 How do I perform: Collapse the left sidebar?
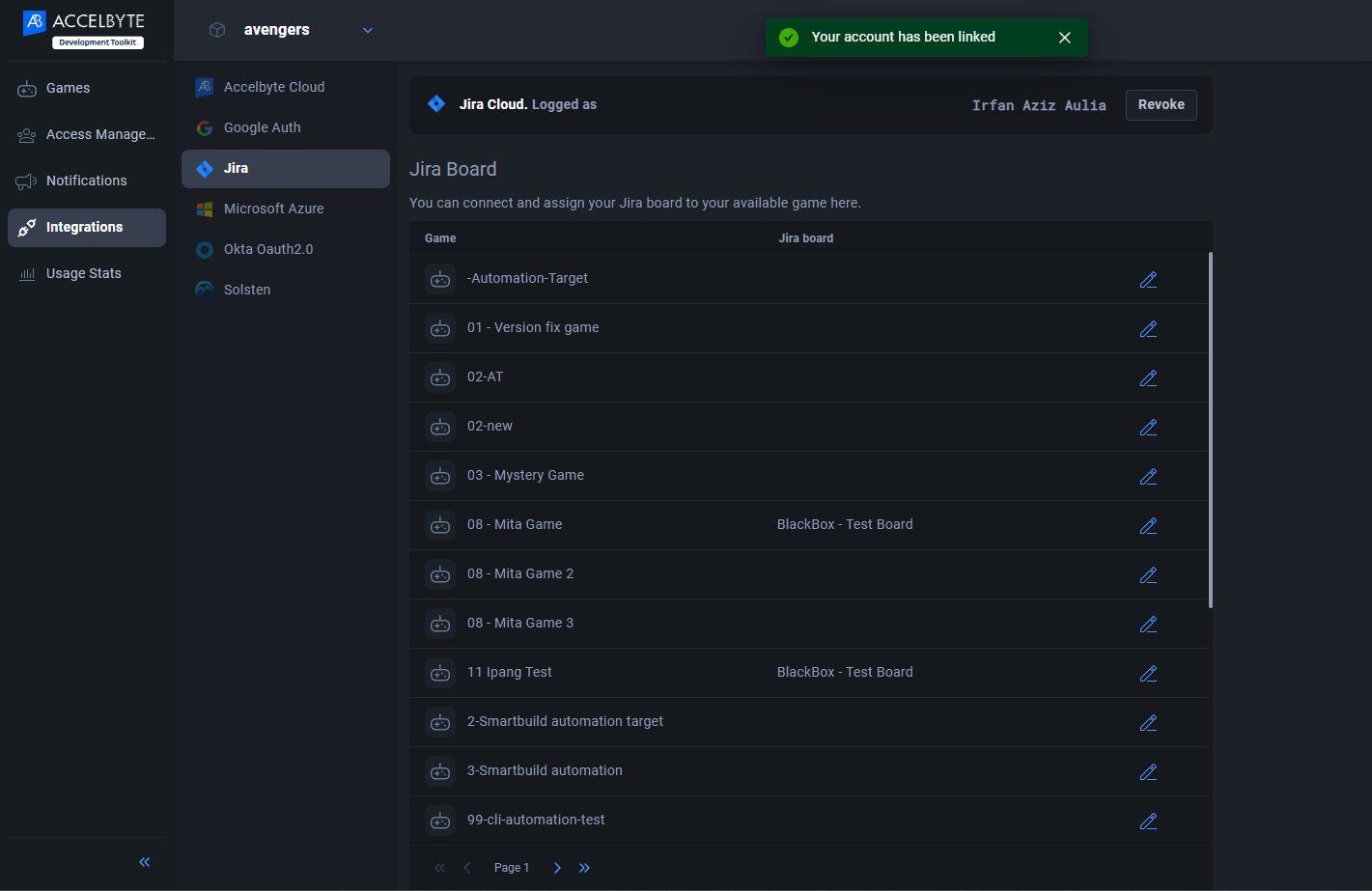145,862
